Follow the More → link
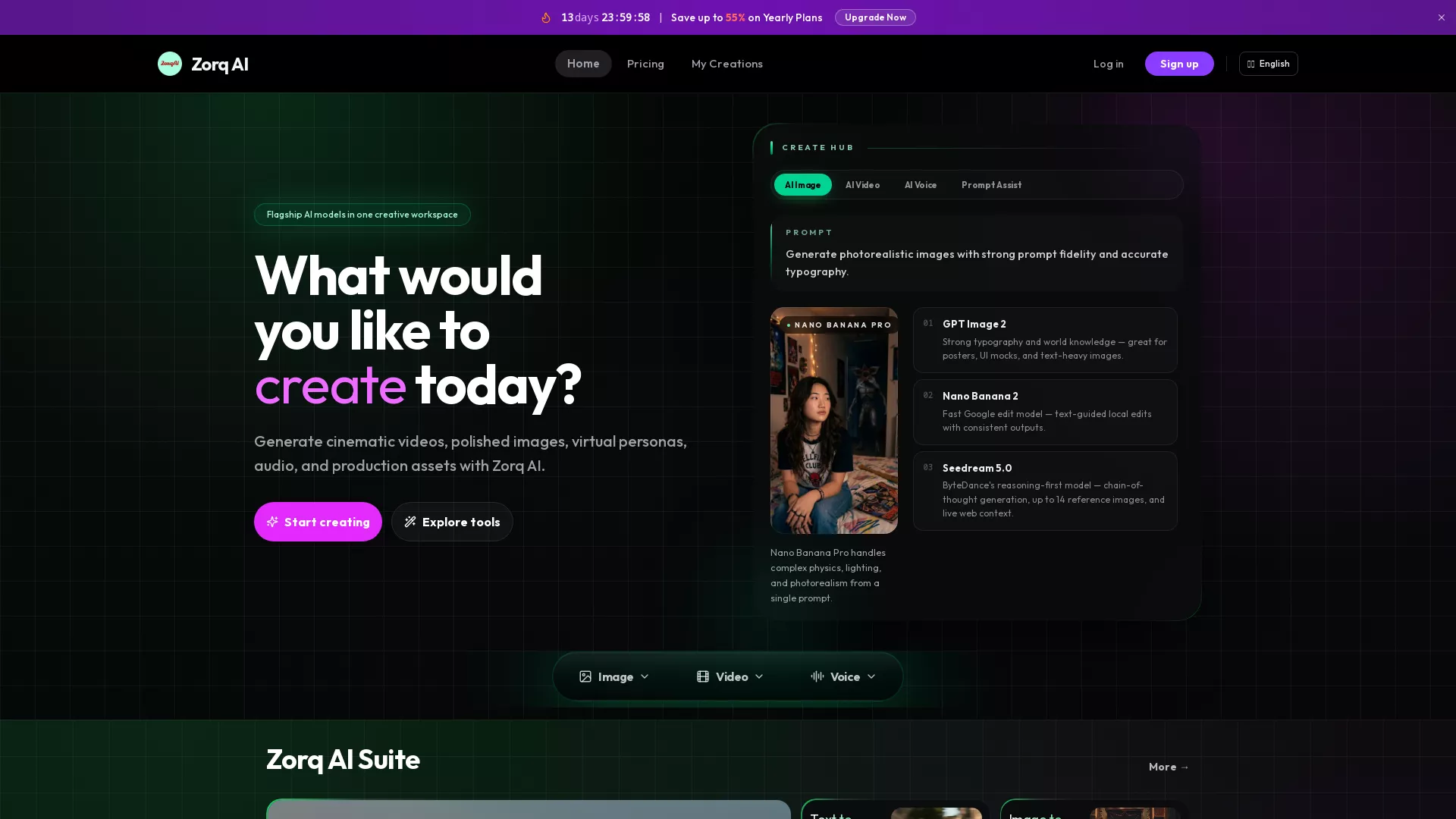Screen dimensions: 1456x819 pos(1169,767)
